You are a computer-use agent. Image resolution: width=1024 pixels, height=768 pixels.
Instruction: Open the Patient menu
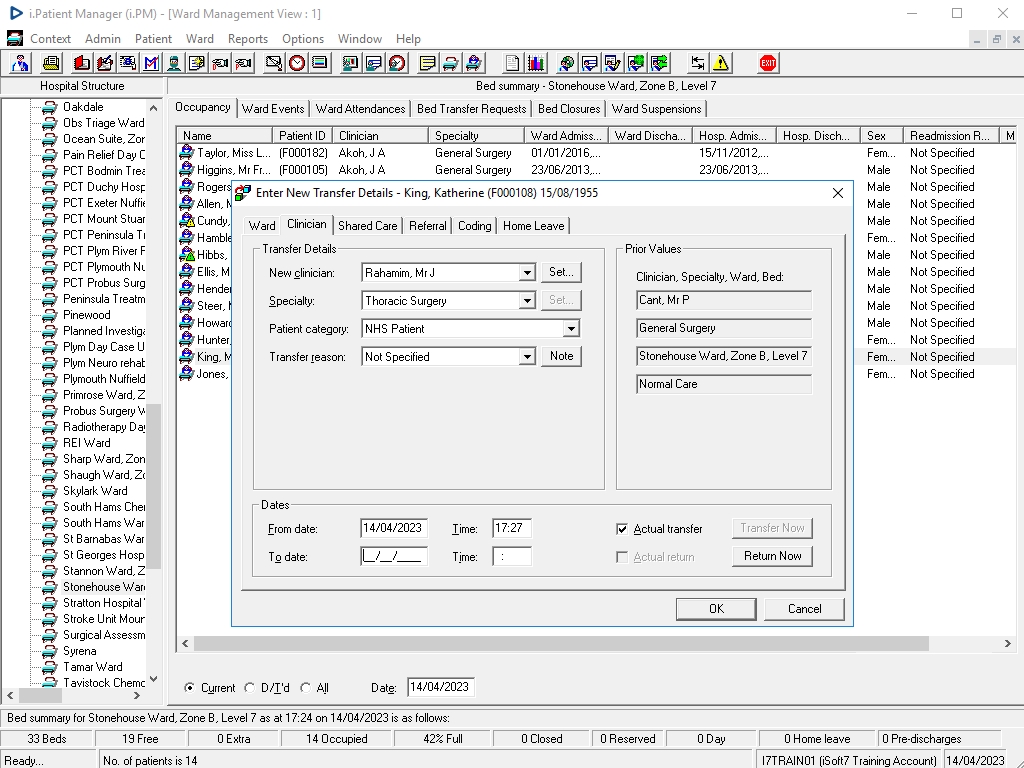pyautogui.click(x=153, y=39)
